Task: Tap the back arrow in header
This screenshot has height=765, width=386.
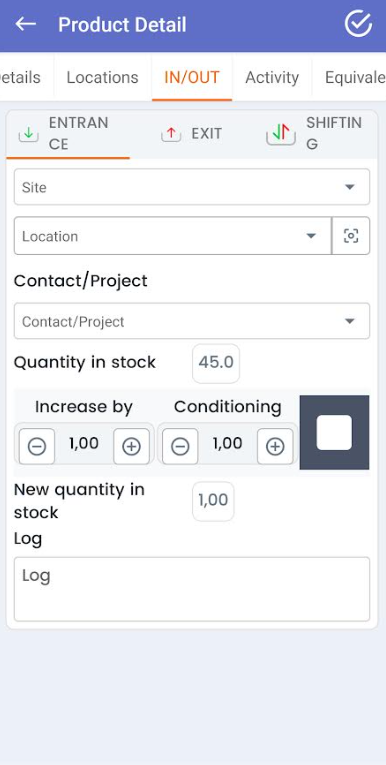Action: [x=25, y=24]
